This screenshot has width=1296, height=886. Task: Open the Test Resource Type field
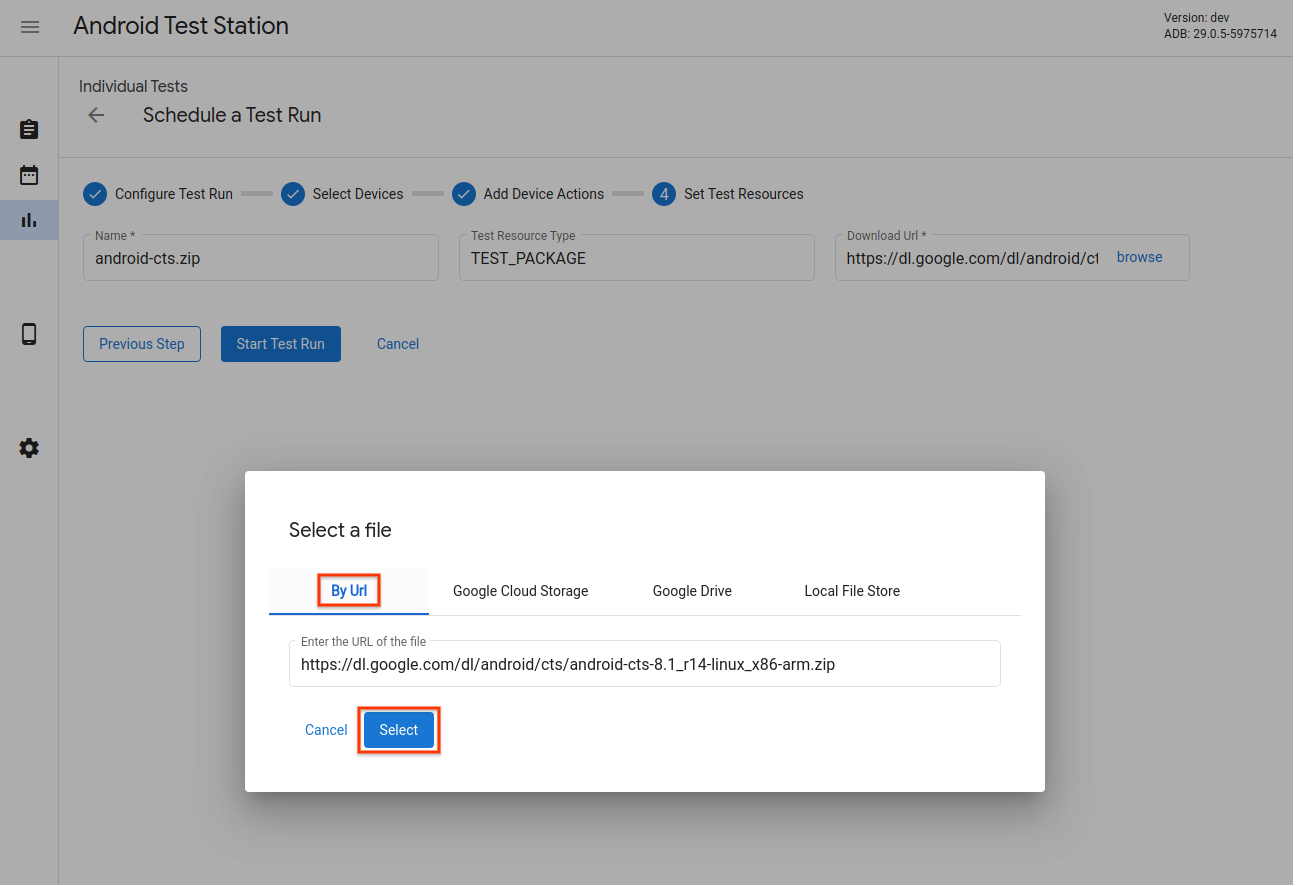636,257
